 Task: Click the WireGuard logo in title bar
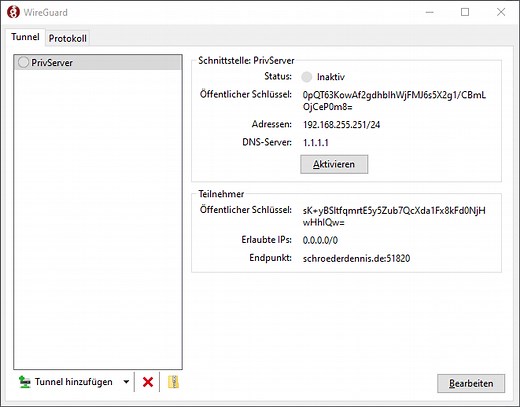[13, 12]
